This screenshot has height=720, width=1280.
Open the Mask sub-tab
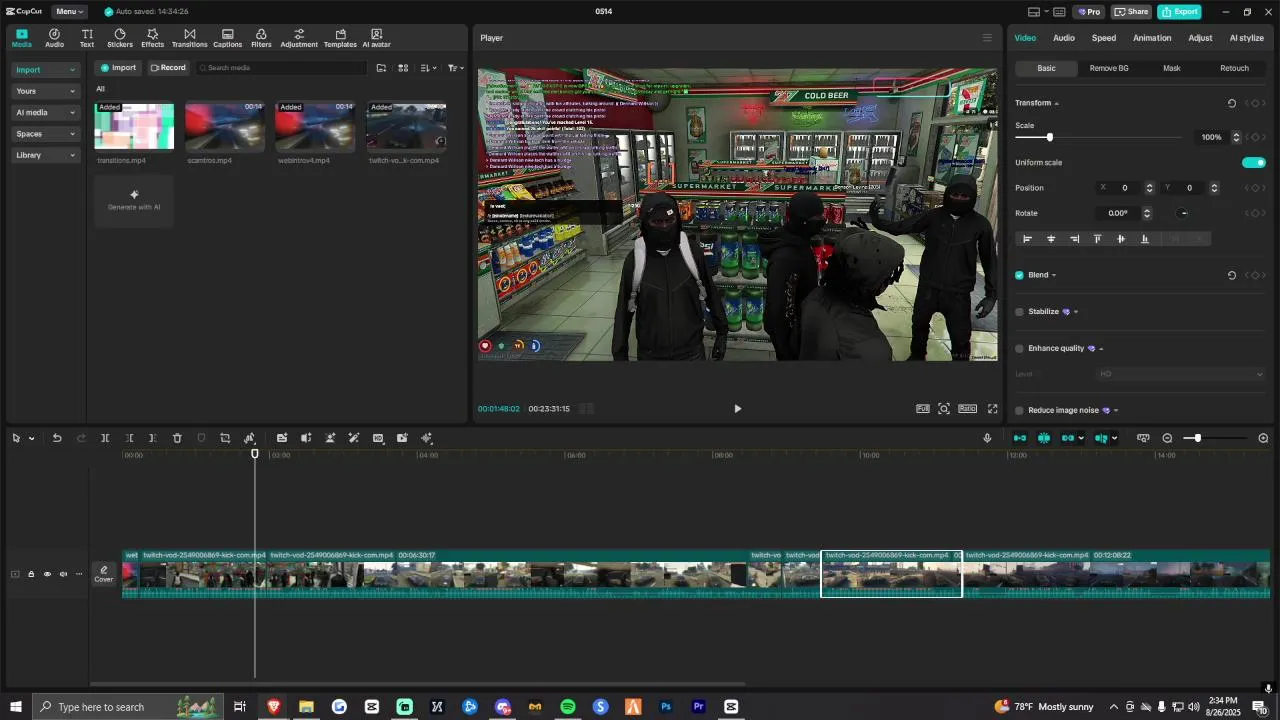(x=1172, y=68)
